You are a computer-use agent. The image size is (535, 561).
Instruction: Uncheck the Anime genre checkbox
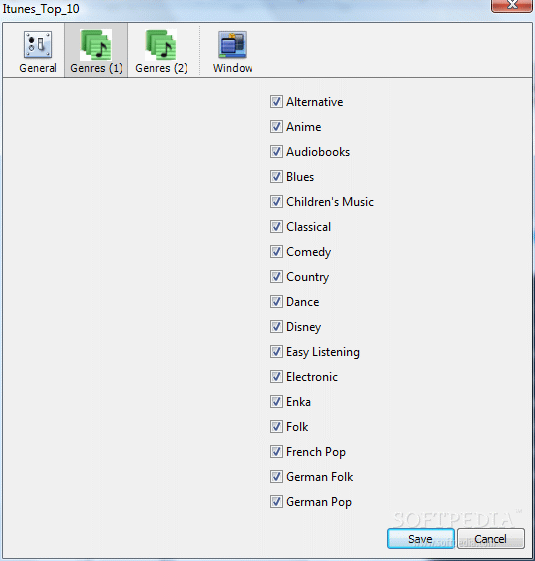point(276,127)
